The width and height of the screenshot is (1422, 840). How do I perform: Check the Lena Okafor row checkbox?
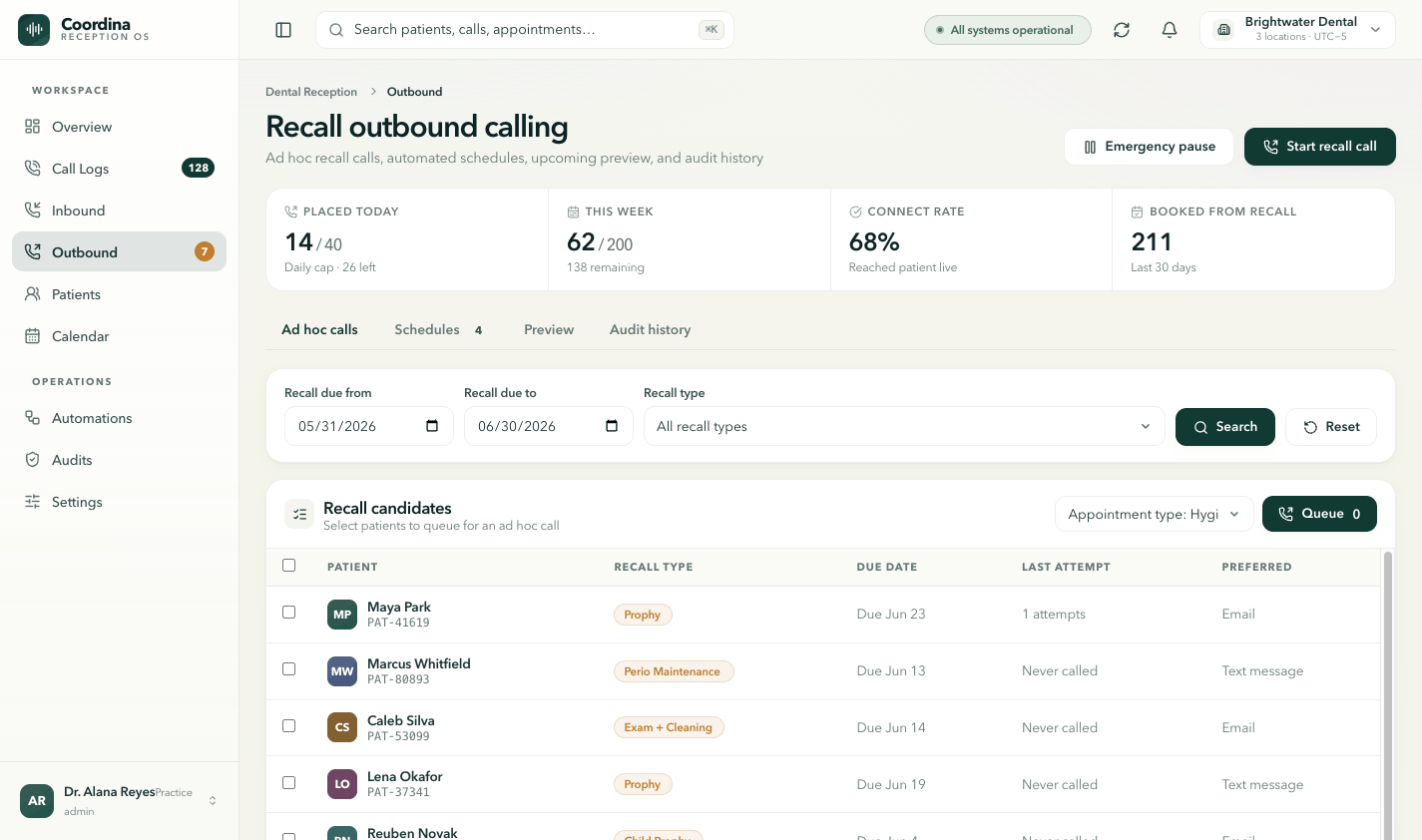(289, 783)
